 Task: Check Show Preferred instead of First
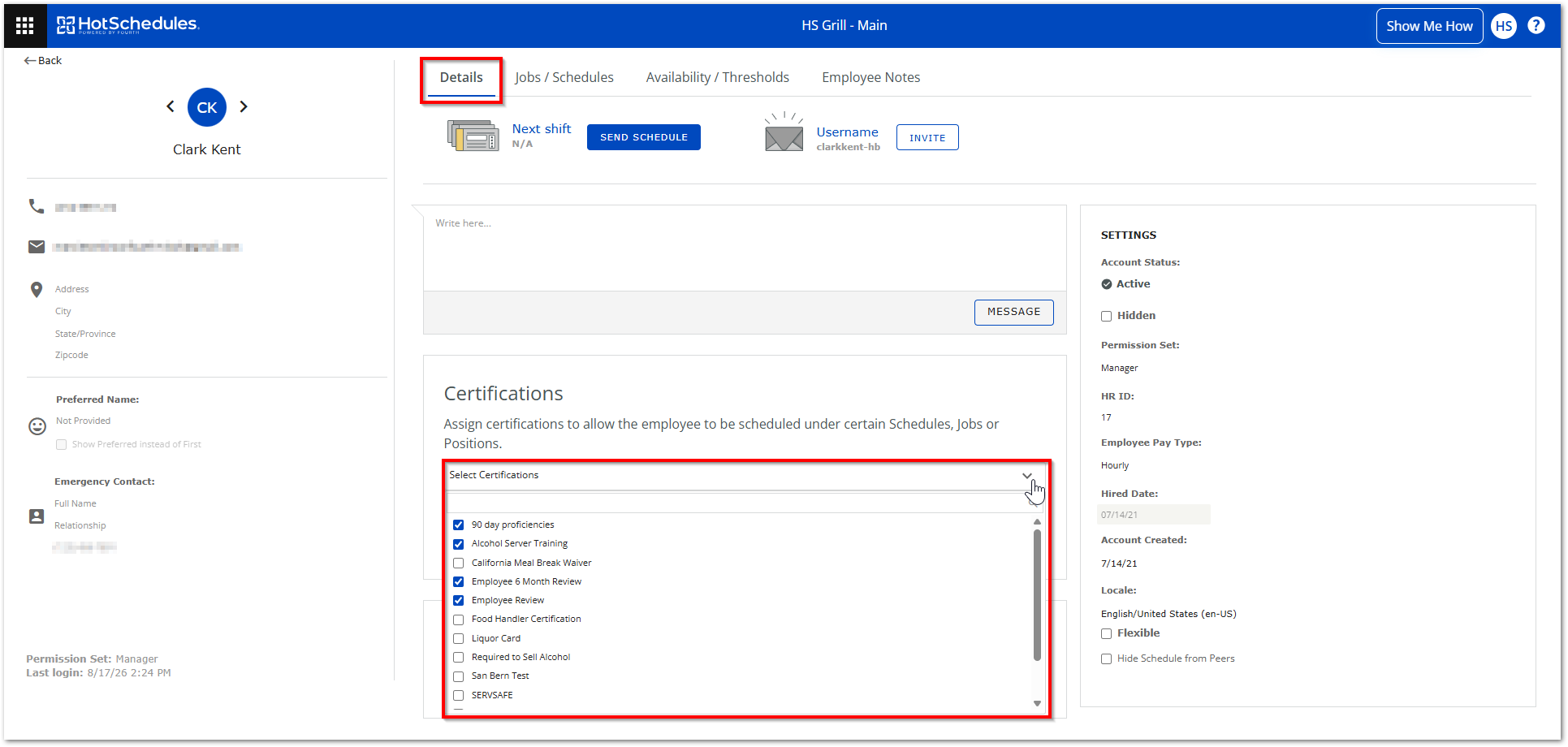pos(62,444)
